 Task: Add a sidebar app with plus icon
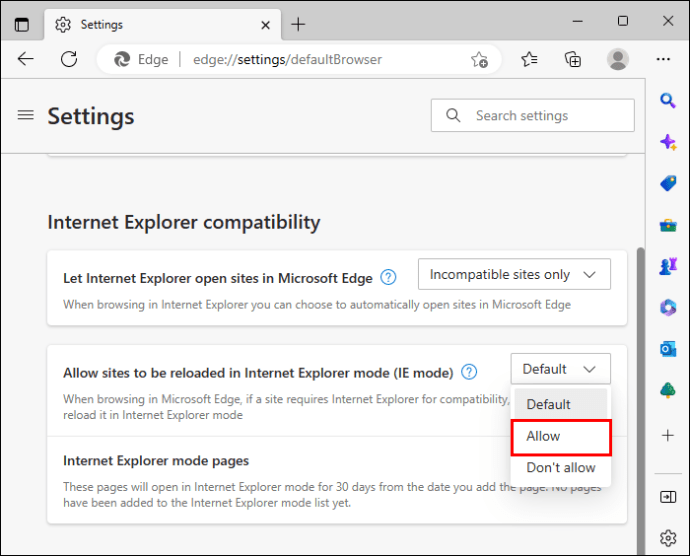668,435
